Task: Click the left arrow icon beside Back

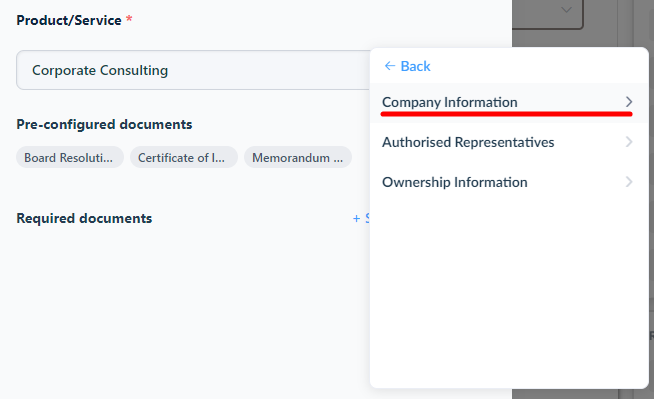Action: (x=390, y=66)
